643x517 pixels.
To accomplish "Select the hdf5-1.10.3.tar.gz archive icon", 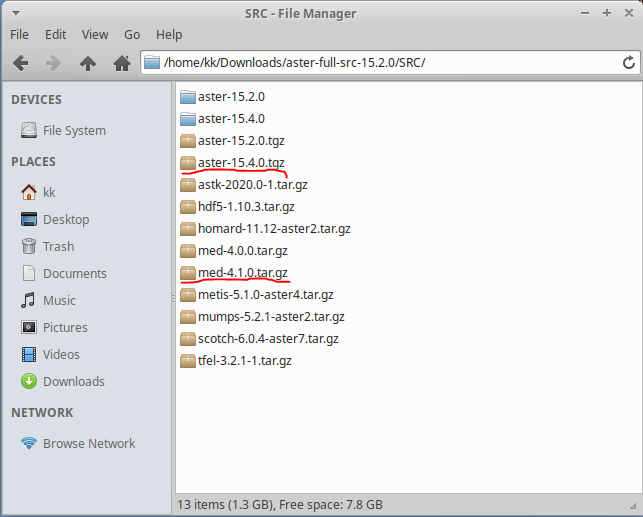I will click(x=188, y=207).
